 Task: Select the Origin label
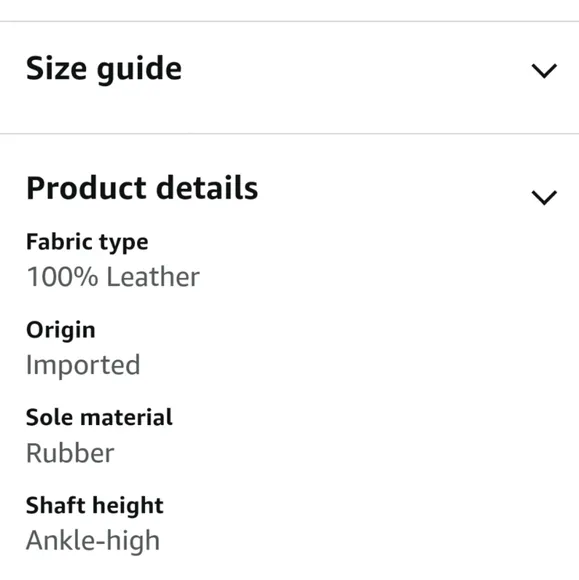pos(61,330)
